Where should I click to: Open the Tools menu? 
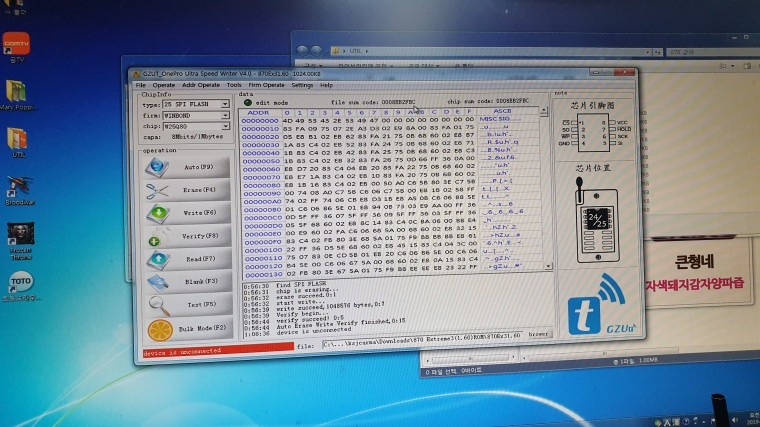click(x=234, y=85)
